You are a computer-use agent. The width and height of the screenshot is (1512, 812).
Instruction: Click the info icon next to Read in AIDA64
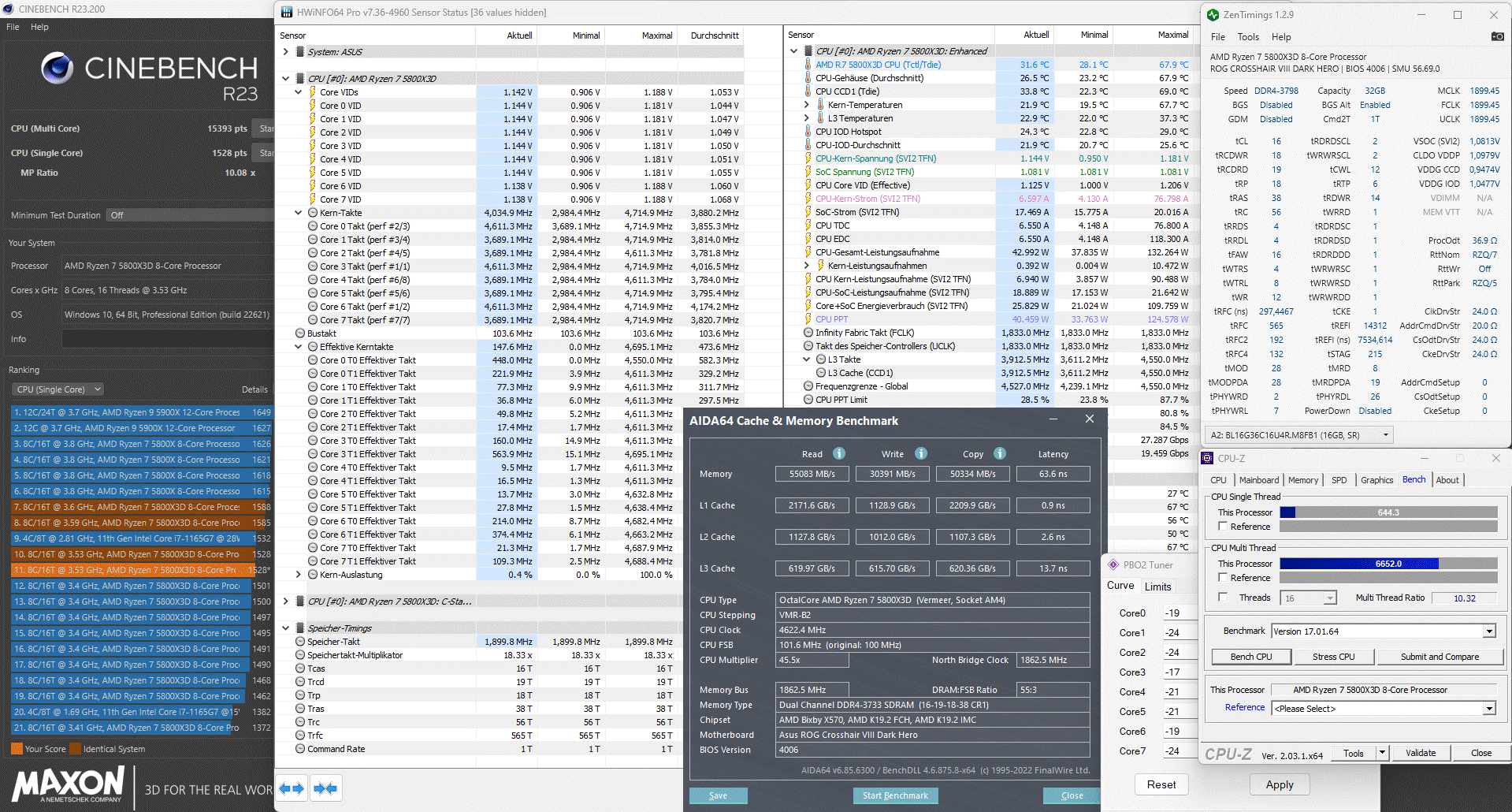(x=839, y=453)
